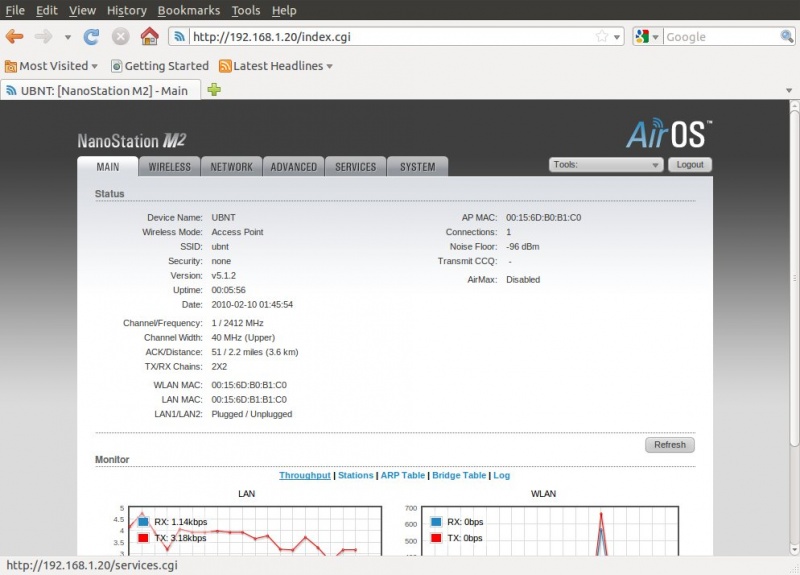Switch to the SYSTEM tab
The height and width of the screenshot is (575, 800).
coord(417,167)
